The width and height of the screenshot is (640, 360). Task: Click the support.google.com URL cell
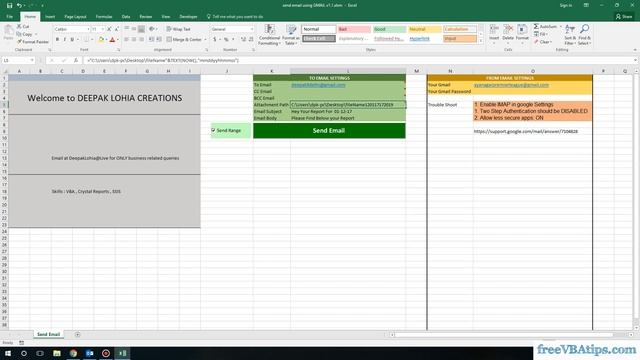pos(525,131)
